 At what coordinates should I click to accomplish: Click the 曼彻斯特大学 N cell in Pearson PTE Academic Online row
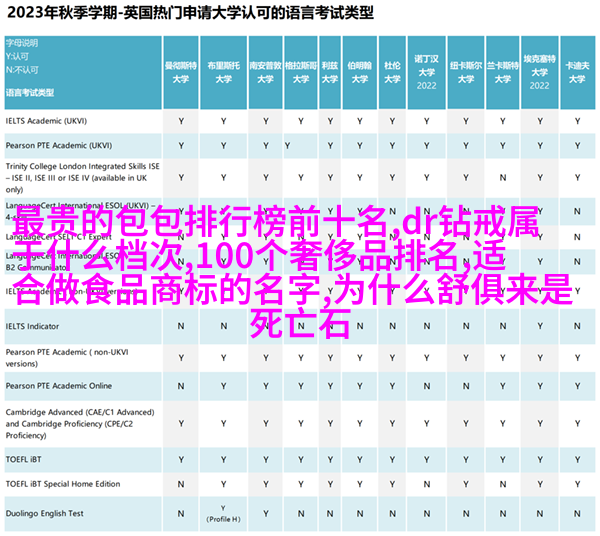[181, 386]
